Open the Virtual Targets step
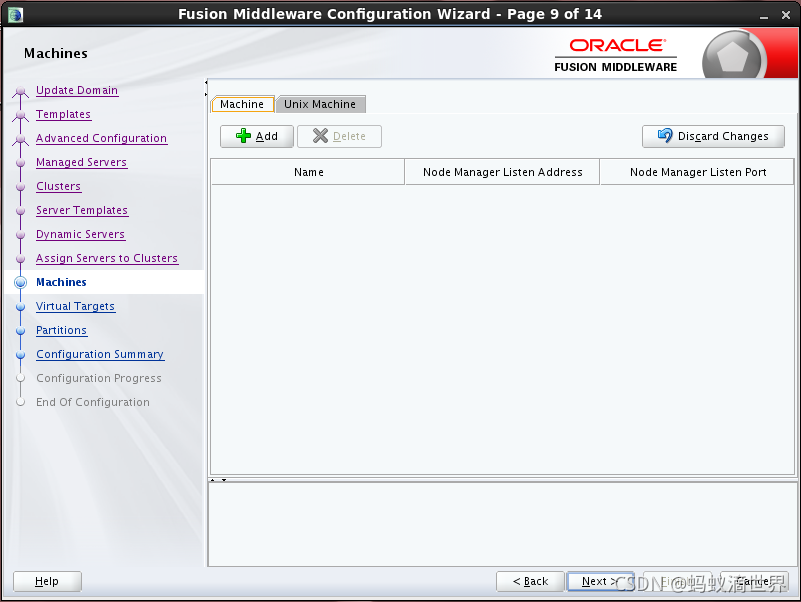This screenshot has width=801, height=602. [x=75, y=307]
